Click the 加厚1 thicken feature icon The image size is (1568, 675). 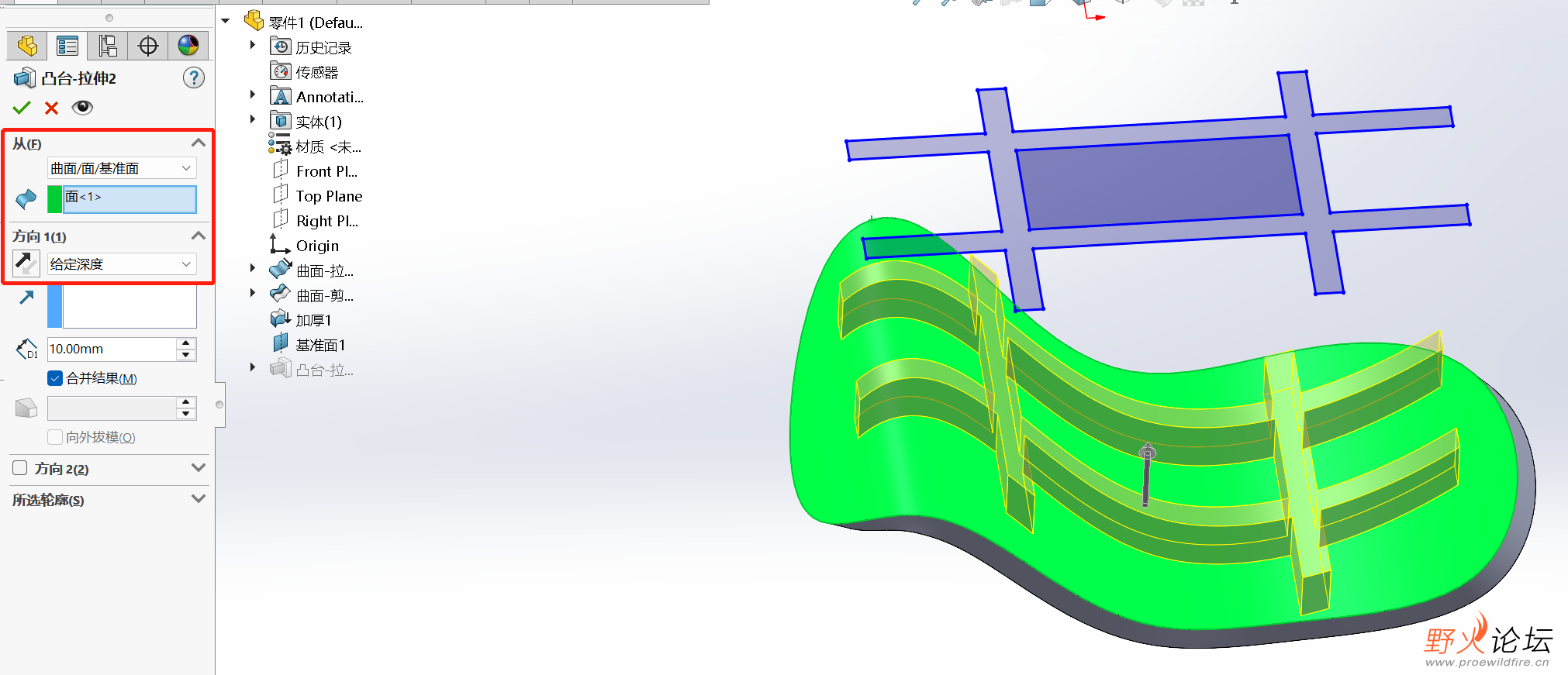pos(280,319)
